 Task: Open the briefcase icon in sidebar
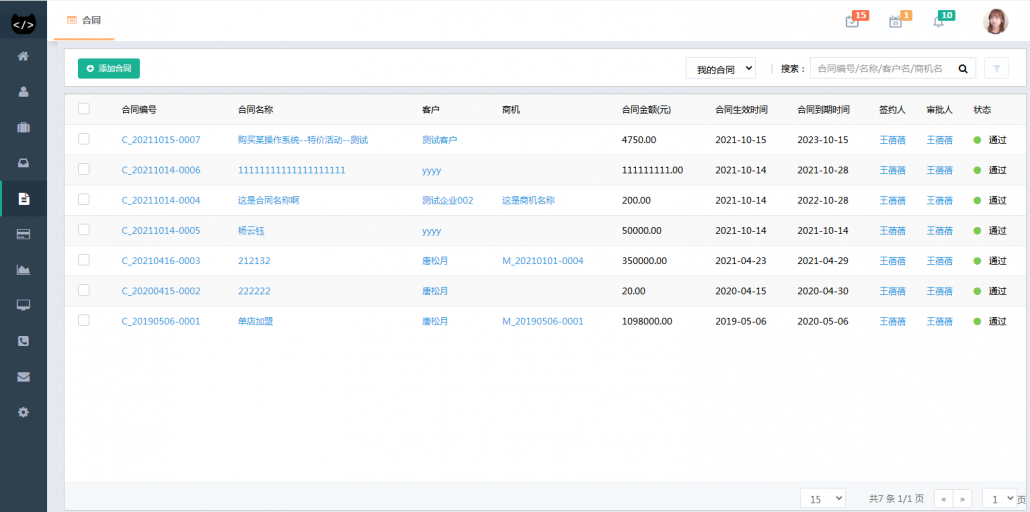click(23, 127)
